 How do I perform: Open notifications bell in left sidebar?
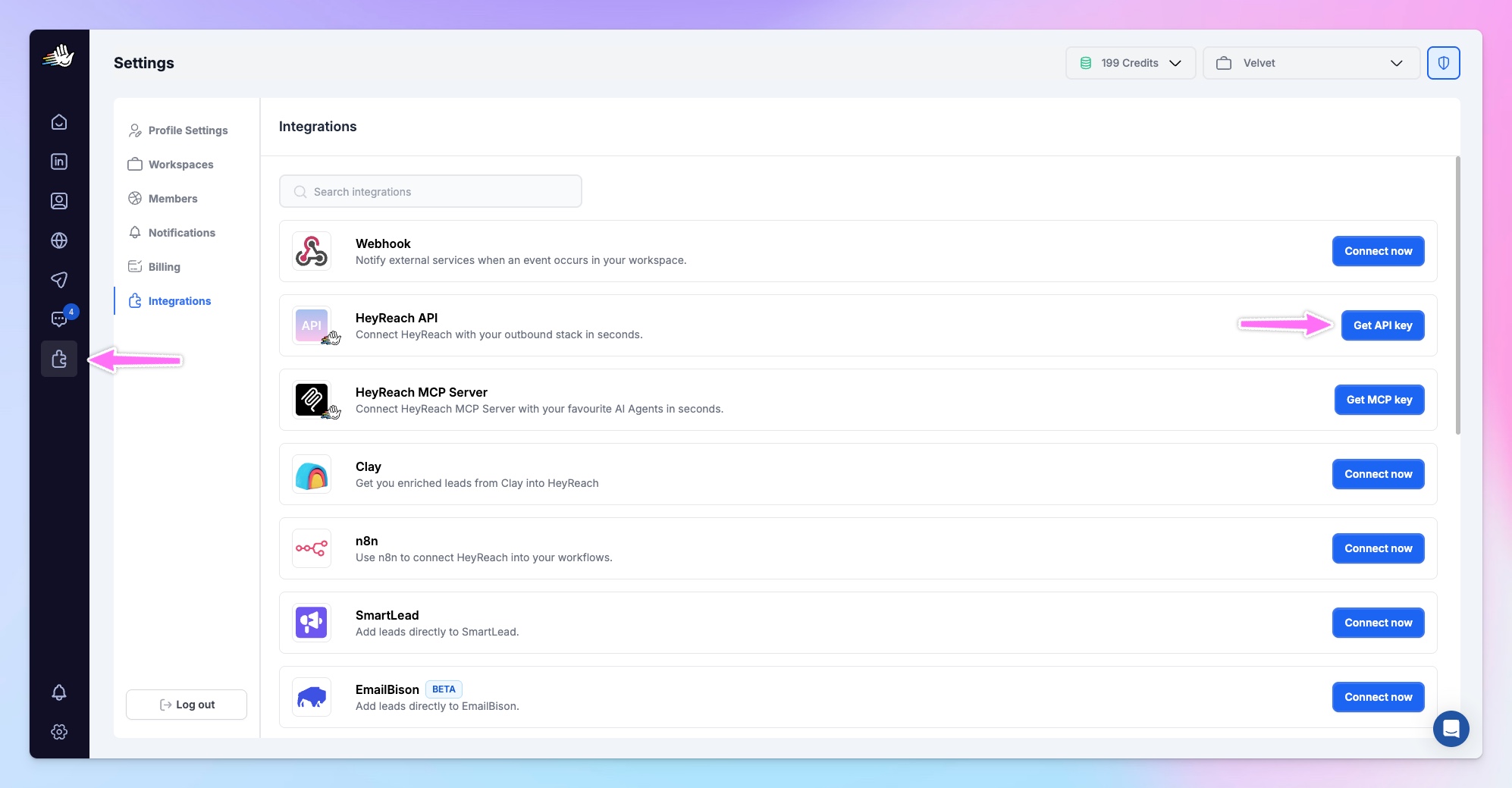pos(59,692)
